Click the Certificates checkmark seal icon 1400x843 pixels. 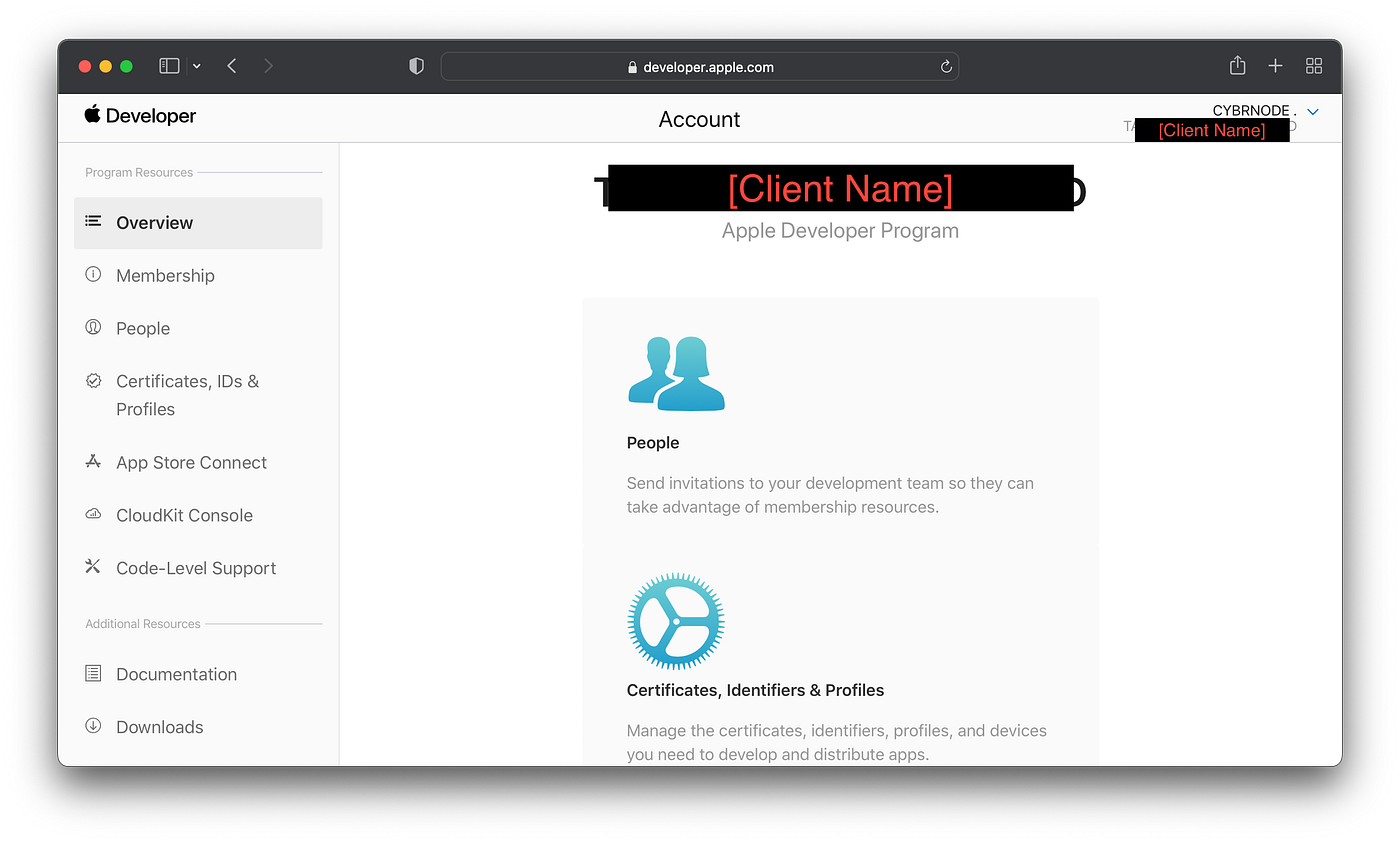point(93,380)
